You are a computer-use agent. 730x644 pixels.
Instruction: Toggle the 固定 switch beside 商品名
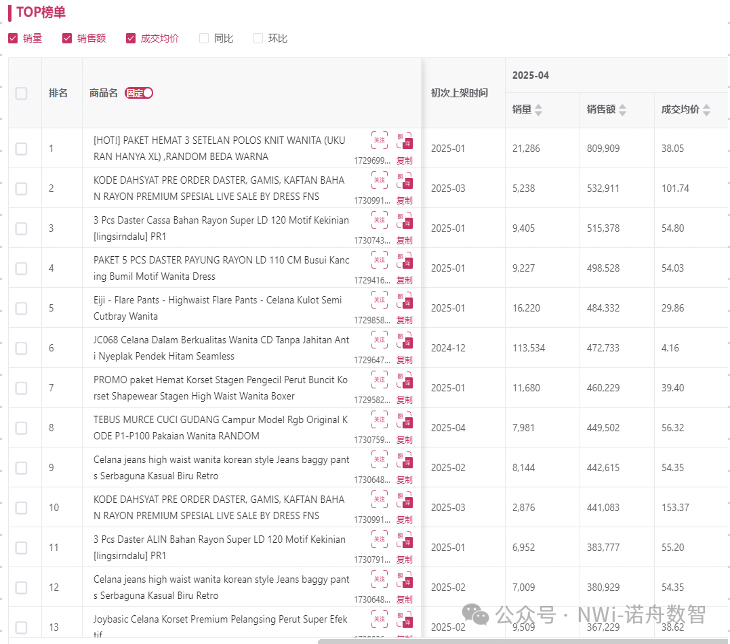(x=139, y=93)
